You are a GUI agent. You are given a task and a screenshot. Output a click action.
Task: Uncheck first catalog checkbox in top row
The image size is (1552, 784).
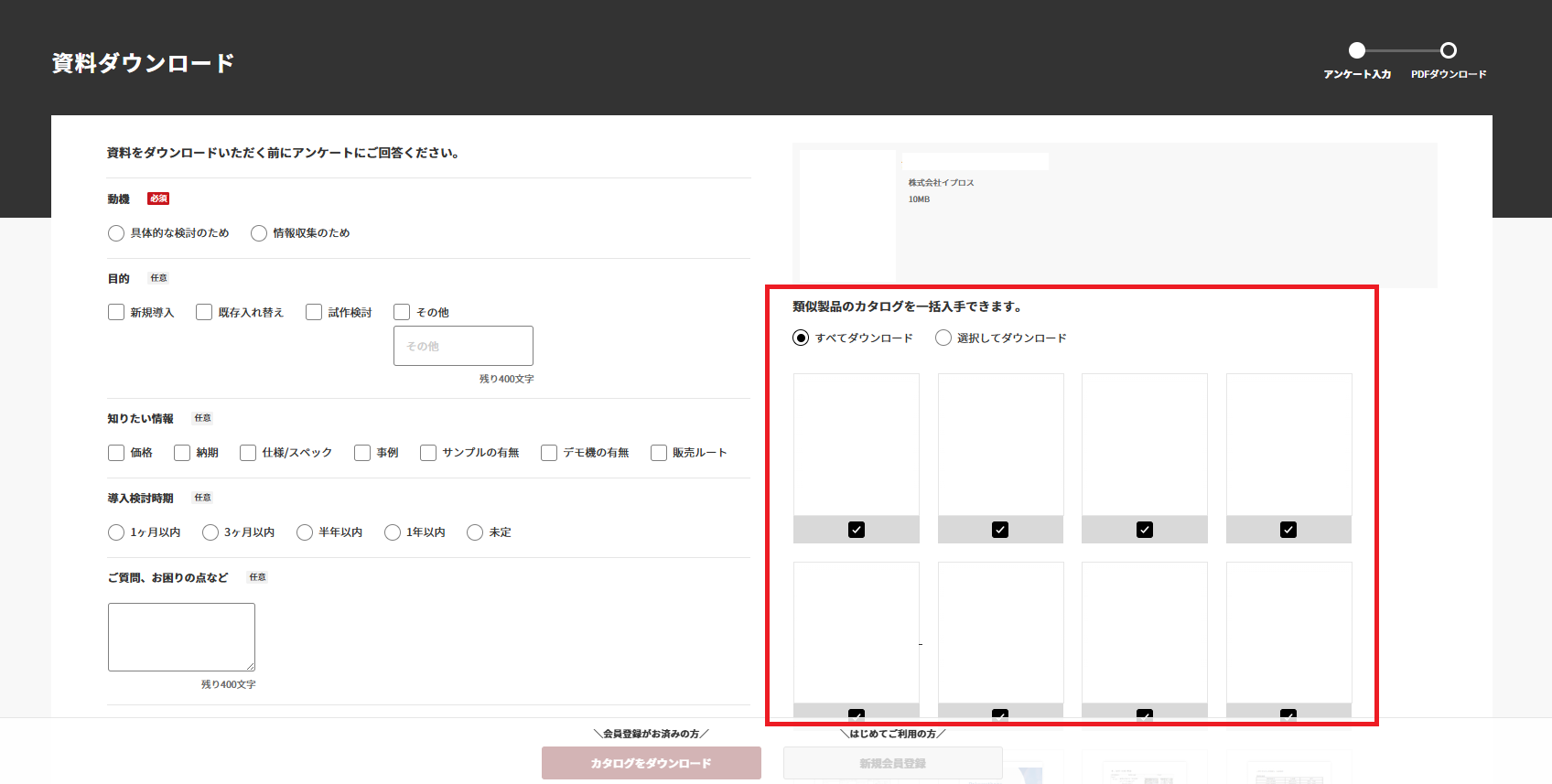coord(857,530)
